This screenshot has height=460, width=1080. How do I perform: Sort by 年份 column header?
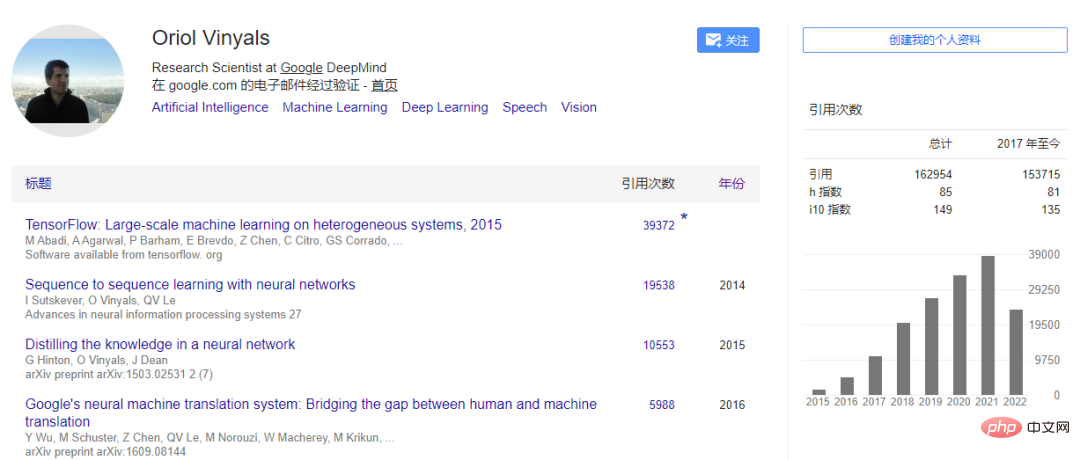(731, 183)
